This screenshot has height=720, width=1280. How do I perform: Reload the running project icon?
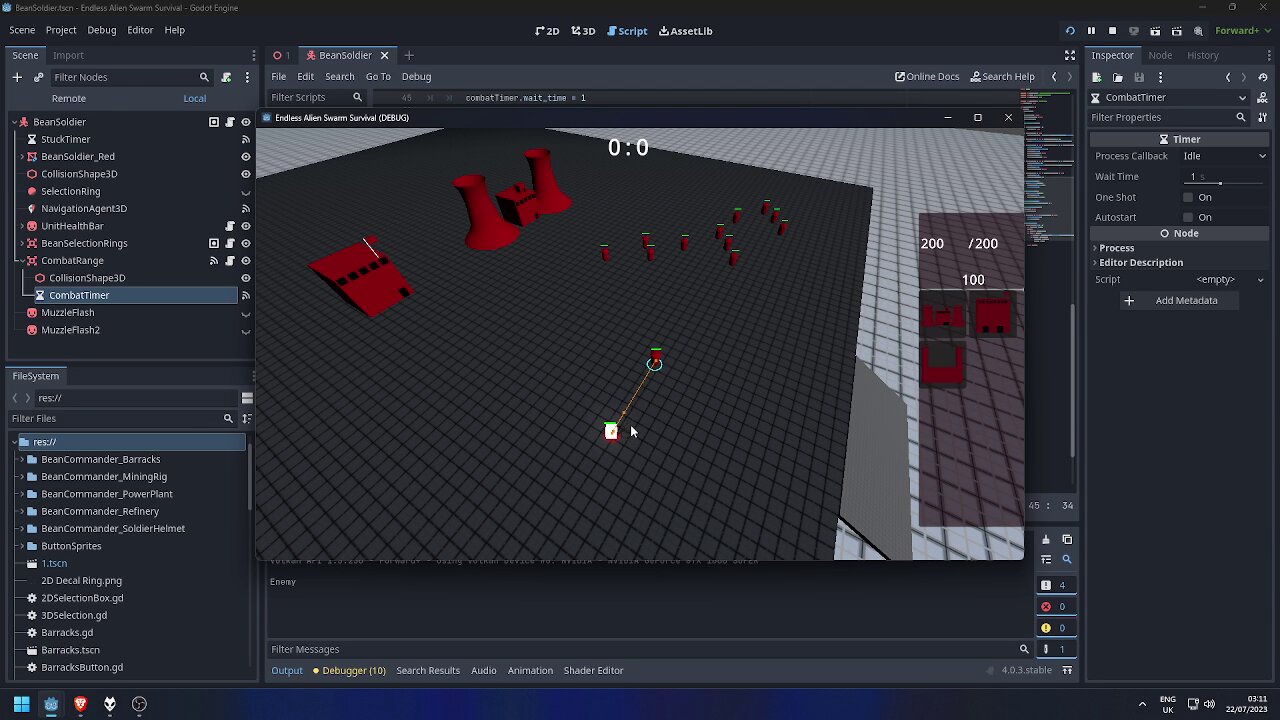(x=1070, y=31)
